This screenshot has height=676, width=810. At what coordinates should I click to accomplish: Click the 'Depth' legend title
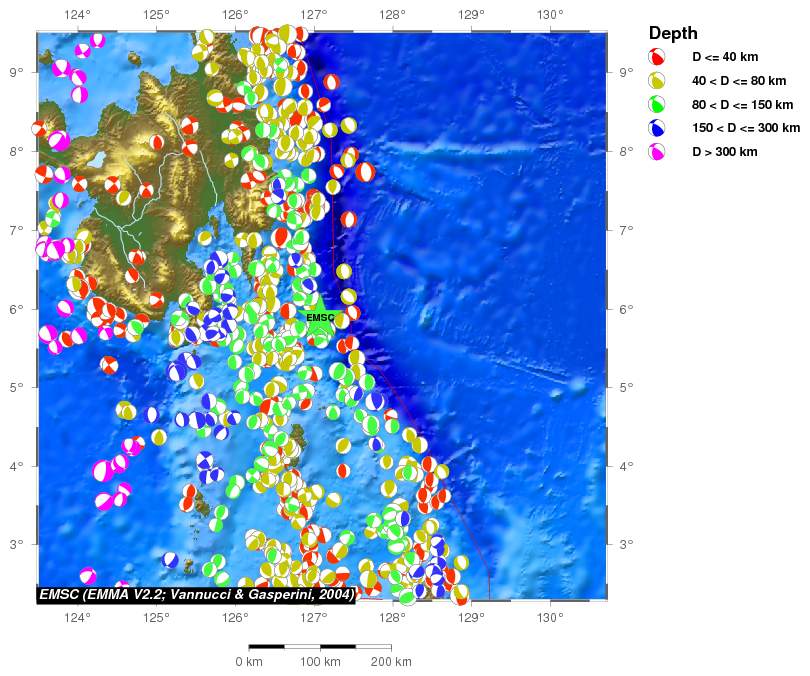tap(673, 33)
